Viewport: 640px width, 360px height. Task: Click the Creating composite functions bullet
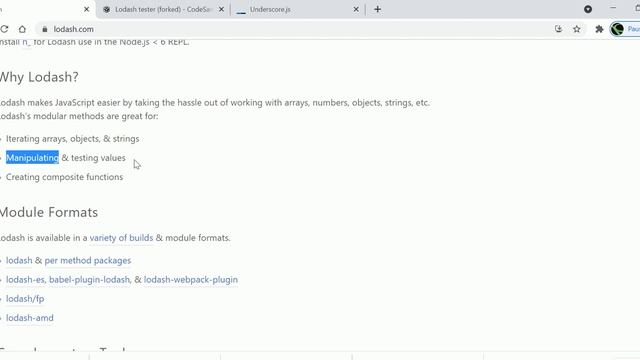(x=64, y=177)
